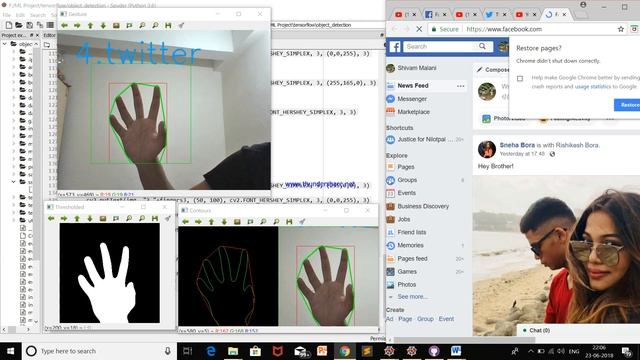Click the first magnifier icon in the Thresholded window
This screenshot has height=360, width=640.
(129, 218)
